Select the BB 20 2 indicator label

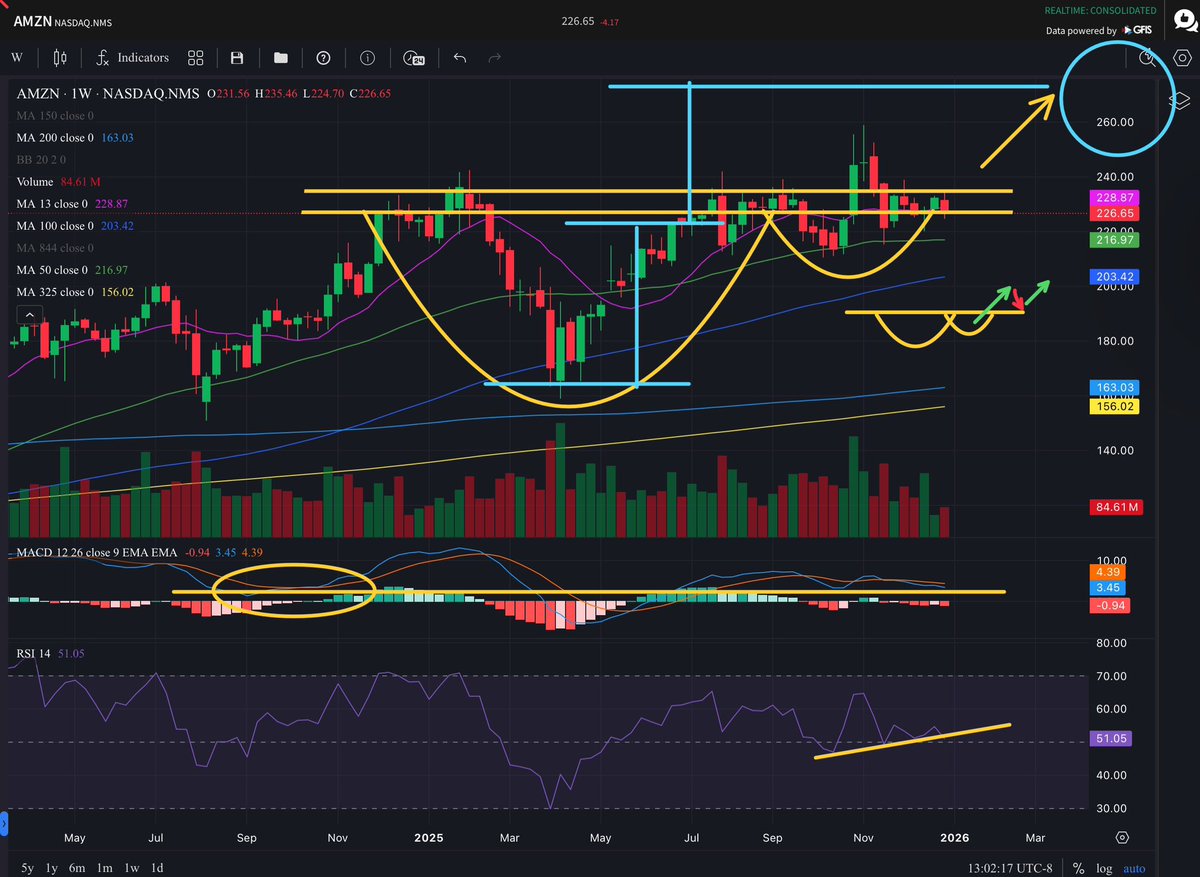[x=39, y=160]
